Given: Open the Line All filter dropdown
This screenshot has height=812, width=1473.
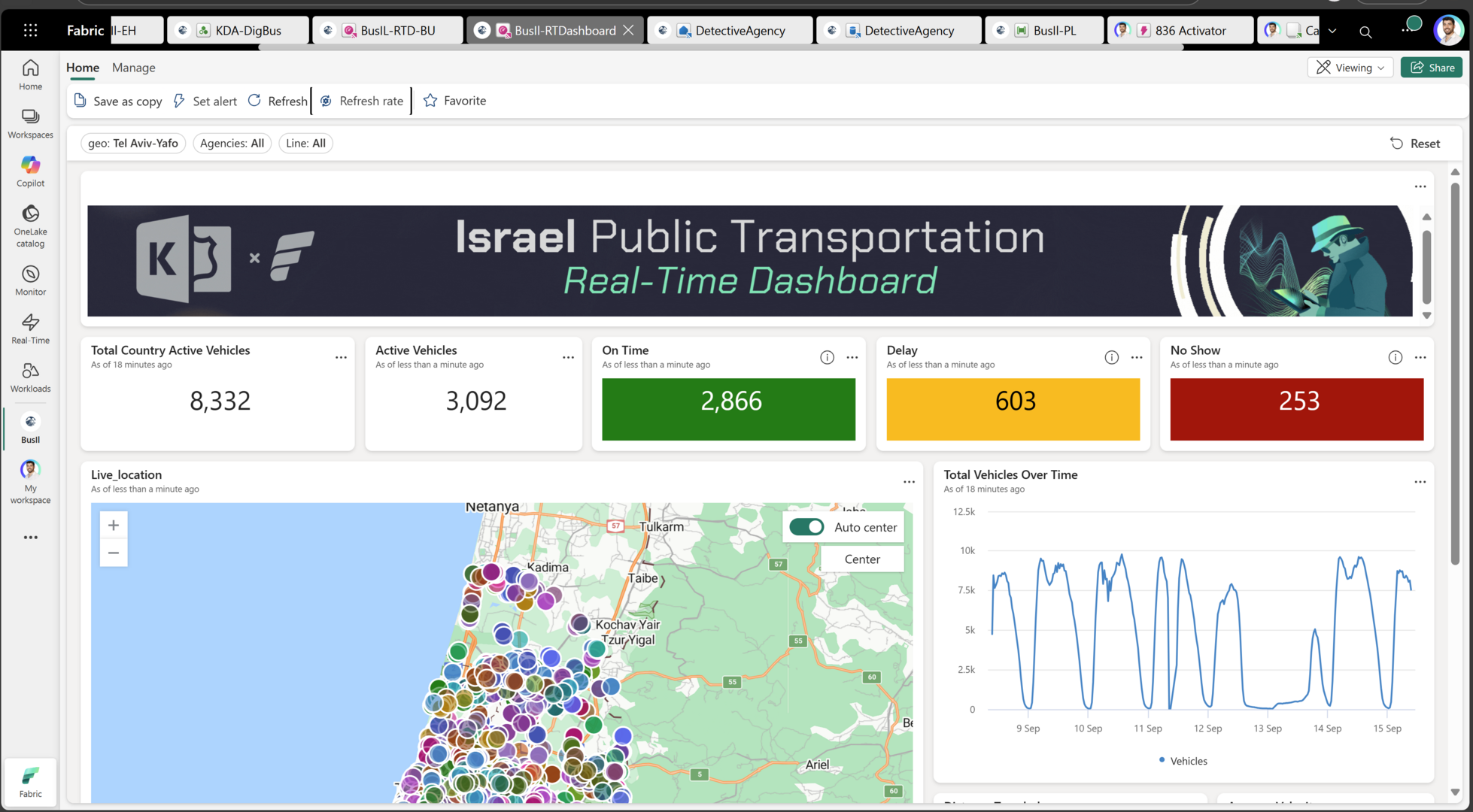Looking at the screenshot, I should (305, 144).
